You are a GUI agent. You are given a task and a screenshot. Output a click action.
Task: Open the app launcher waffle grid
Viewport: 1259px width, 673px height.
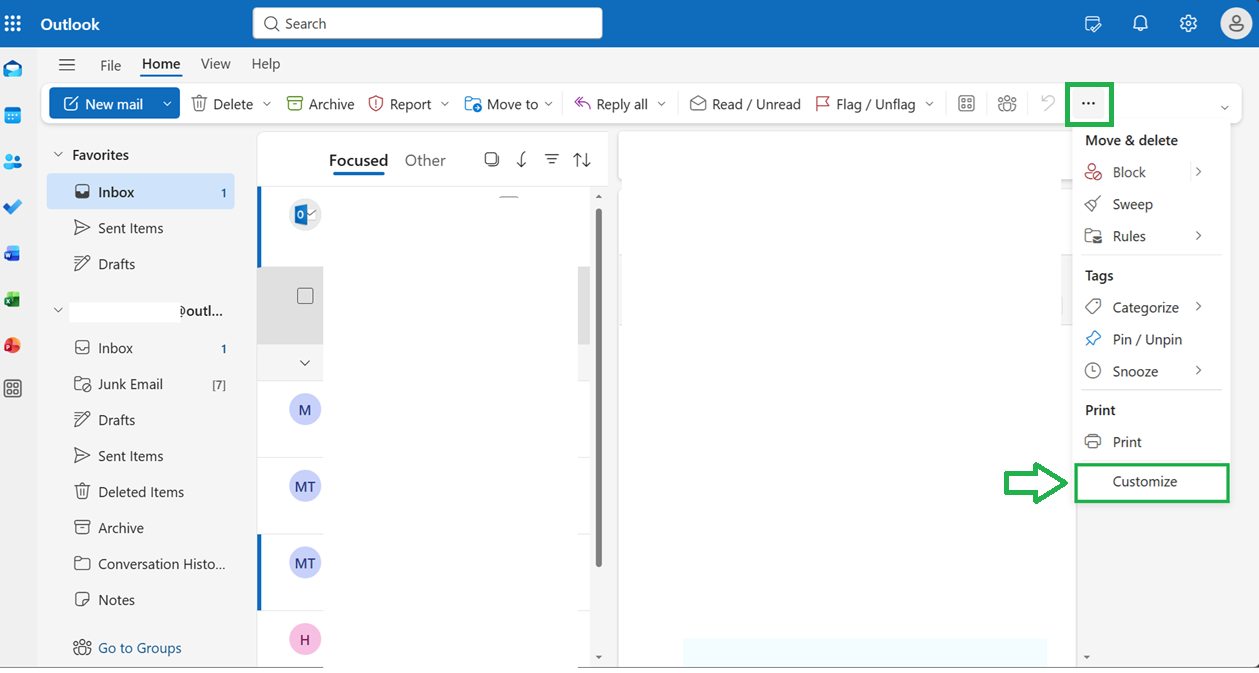(13, 23)
